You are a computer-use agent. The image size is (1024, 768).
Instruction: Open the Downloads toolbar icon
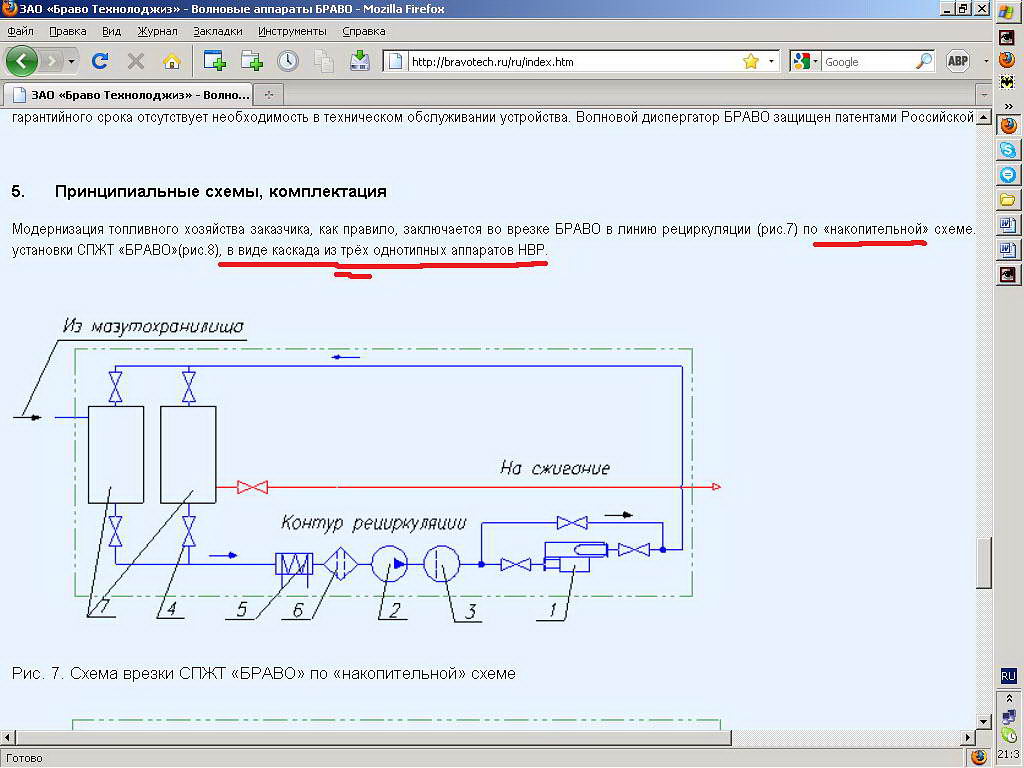(359, 61)
